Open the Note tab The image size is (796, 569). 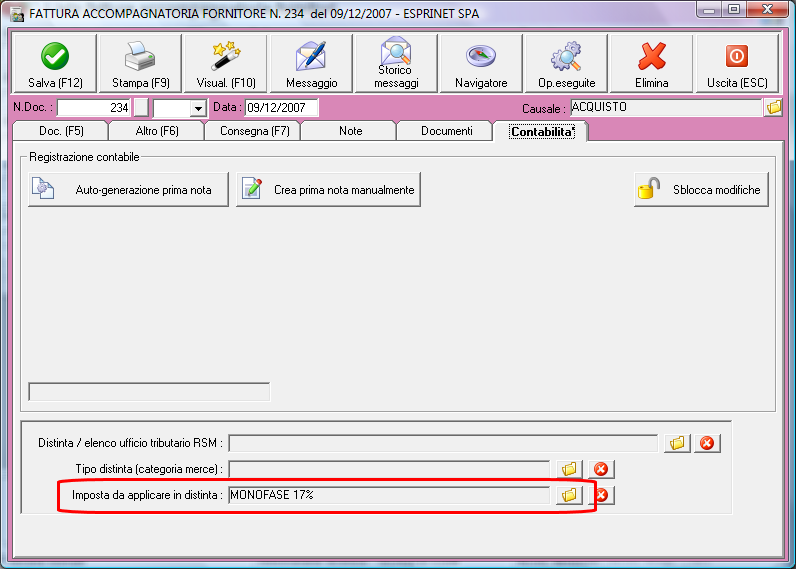(x=350, y=131)
